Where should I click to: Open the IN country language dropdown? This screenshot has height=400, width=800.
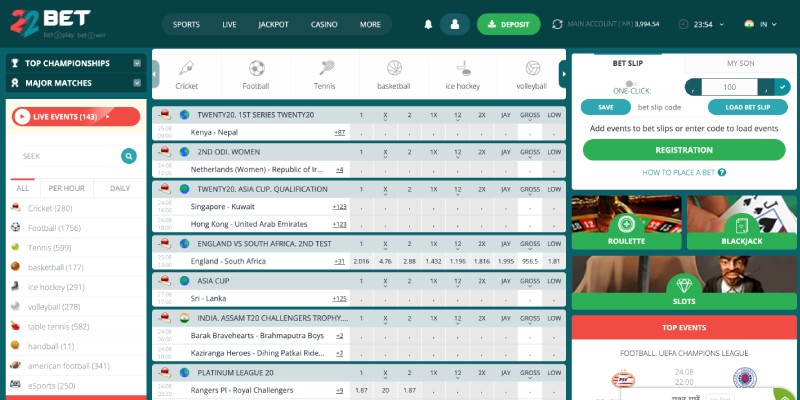click(760, 24)
